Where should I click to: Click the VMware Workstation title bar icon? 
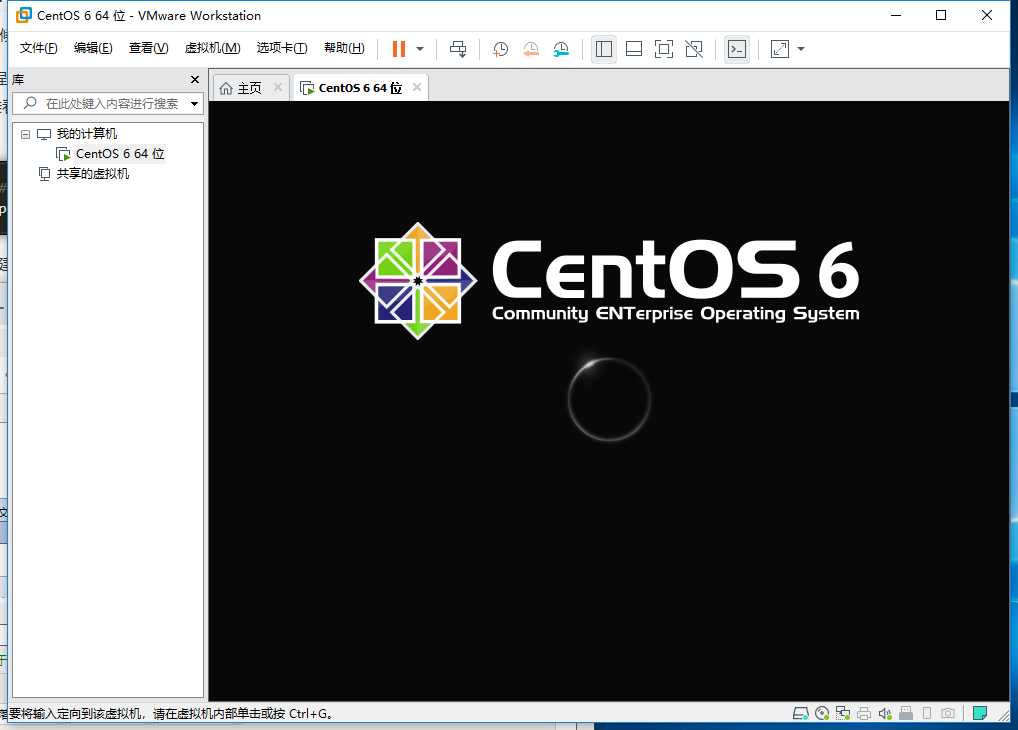pyautogui.click(x=23, y=15)
